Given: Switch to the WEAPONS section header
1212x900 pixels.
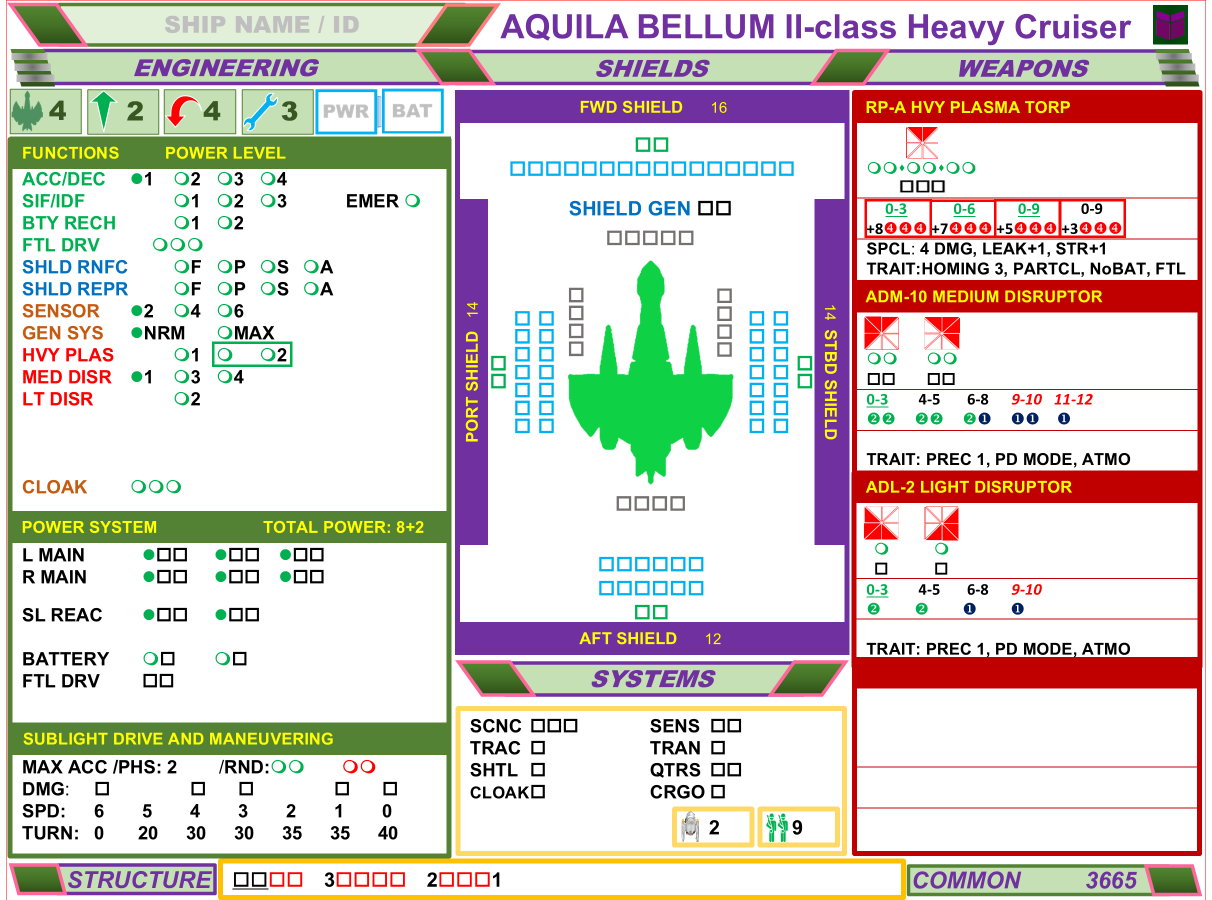Looking at the screenshot, I should click(x=1022, y=68).
